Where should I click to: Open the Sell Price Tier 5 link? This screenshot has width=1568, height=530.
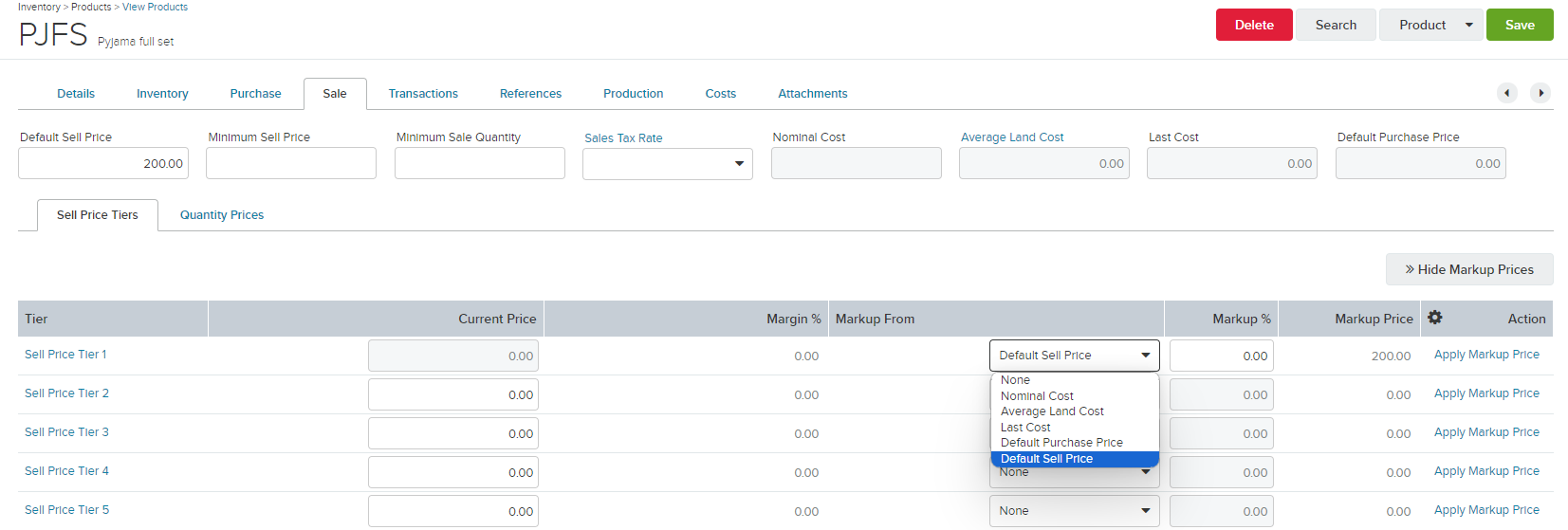[66, 510]
